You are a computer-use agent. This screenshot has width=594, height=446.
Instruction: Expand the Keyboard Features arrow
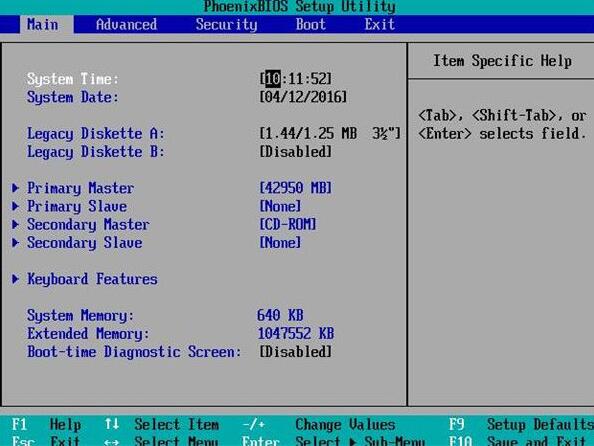(16, 279)
